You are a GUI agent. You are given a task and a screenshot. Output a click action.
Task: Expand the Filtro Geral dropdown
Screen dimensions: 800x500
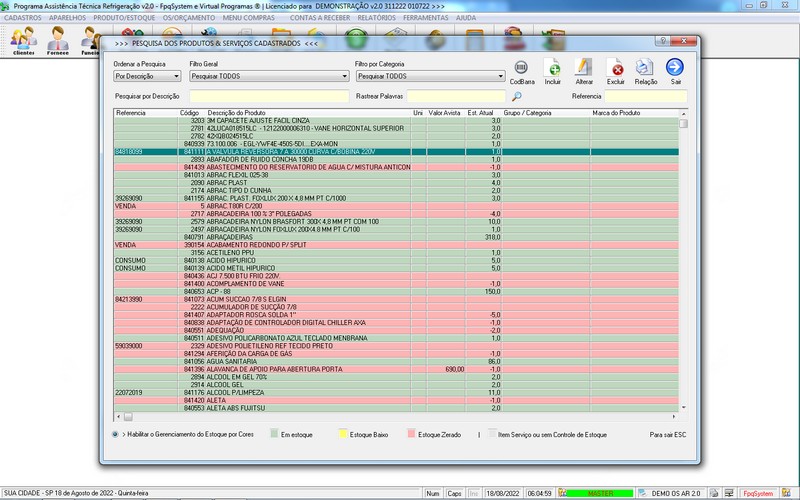coord(268,76)
